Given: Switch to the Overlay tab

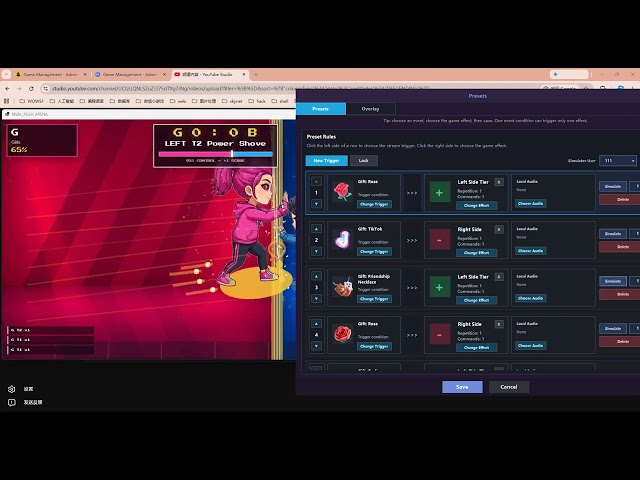Looking at the screenshot, I should (x=370, y=109).
